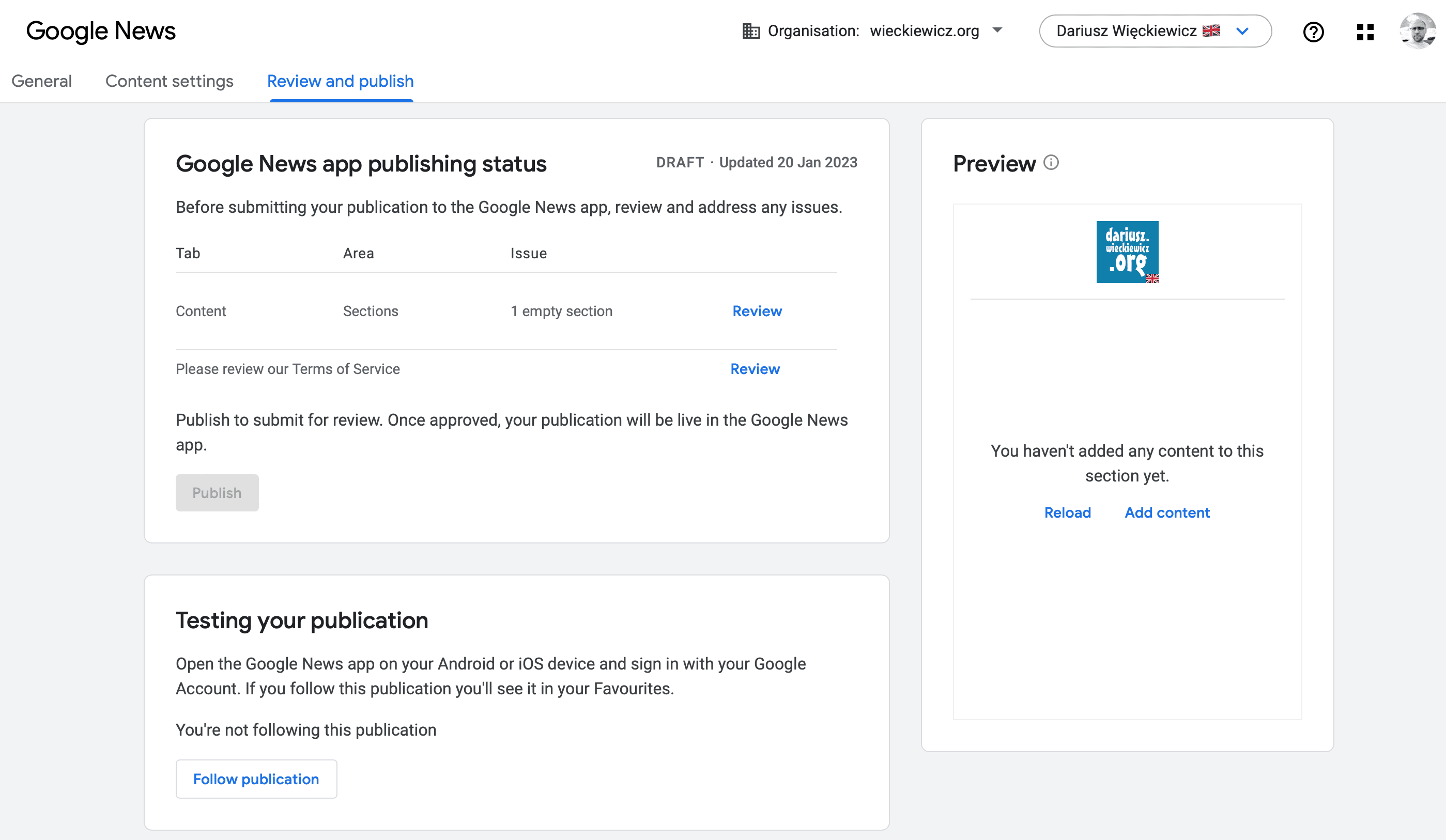Viewport: 1446px width, 840px height.
Task: Click 'Google News app publishing status' heading
Action: pos(361,164)
